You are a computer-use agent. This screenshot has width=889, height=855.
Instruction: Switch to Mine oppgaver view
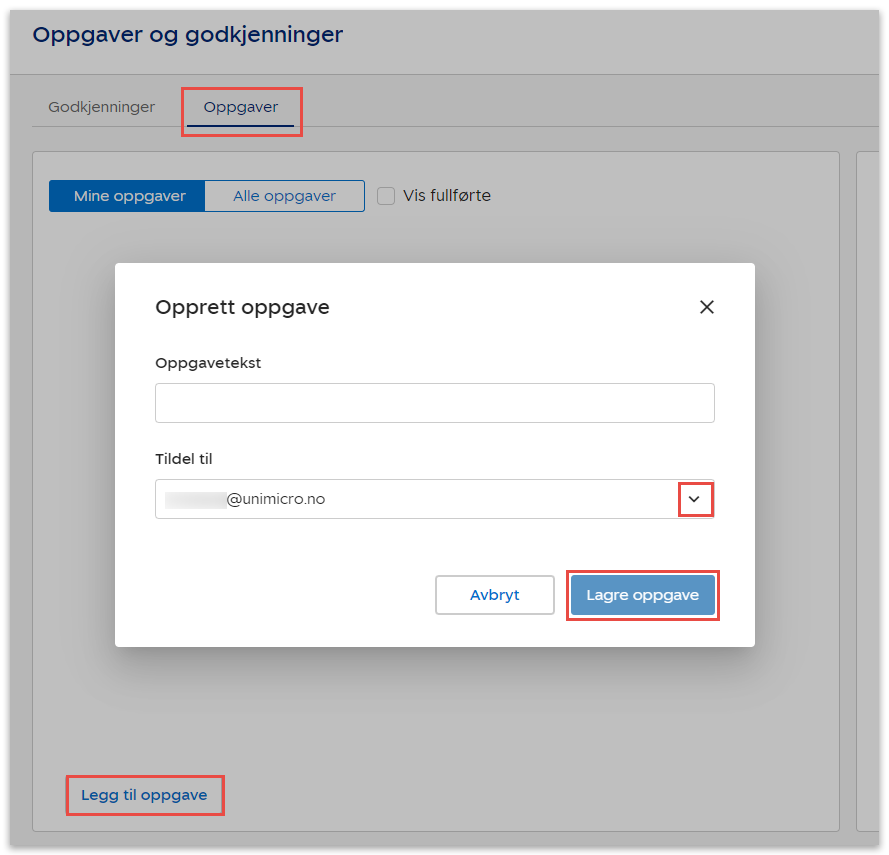(x=129, y=196)
